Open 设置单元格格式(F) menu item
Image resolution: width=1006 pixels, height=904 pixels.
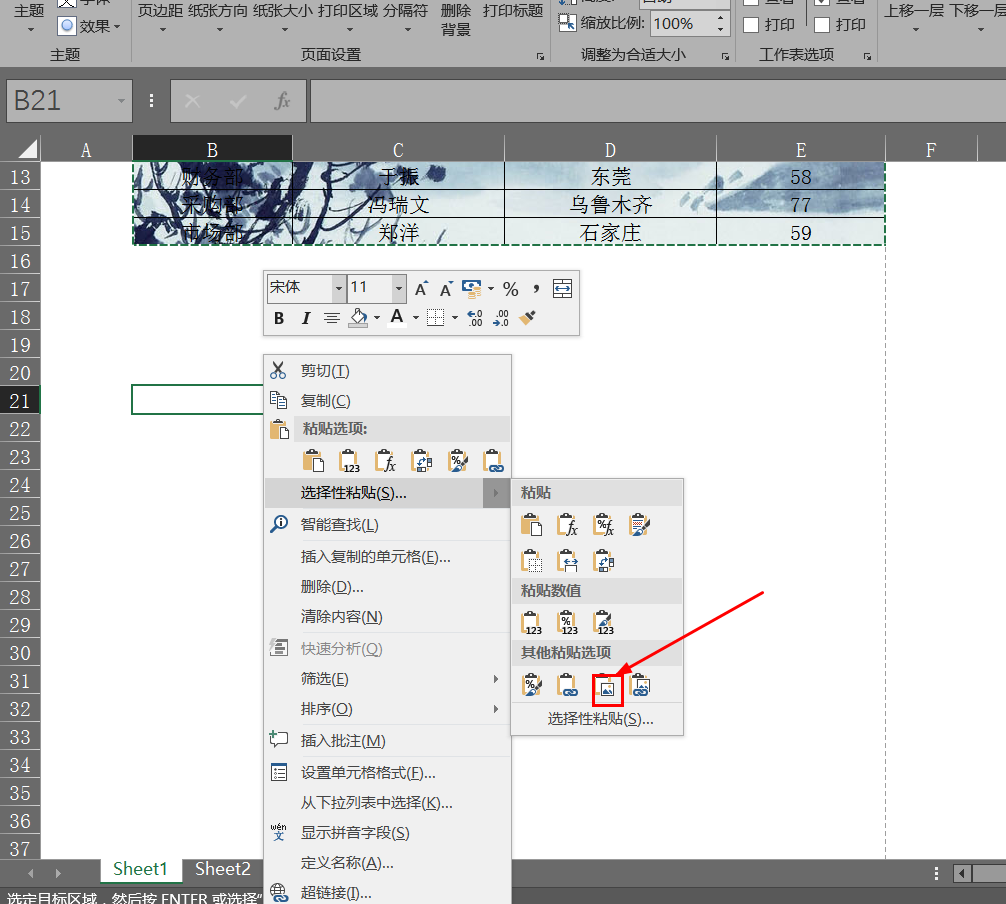[388, 772]
